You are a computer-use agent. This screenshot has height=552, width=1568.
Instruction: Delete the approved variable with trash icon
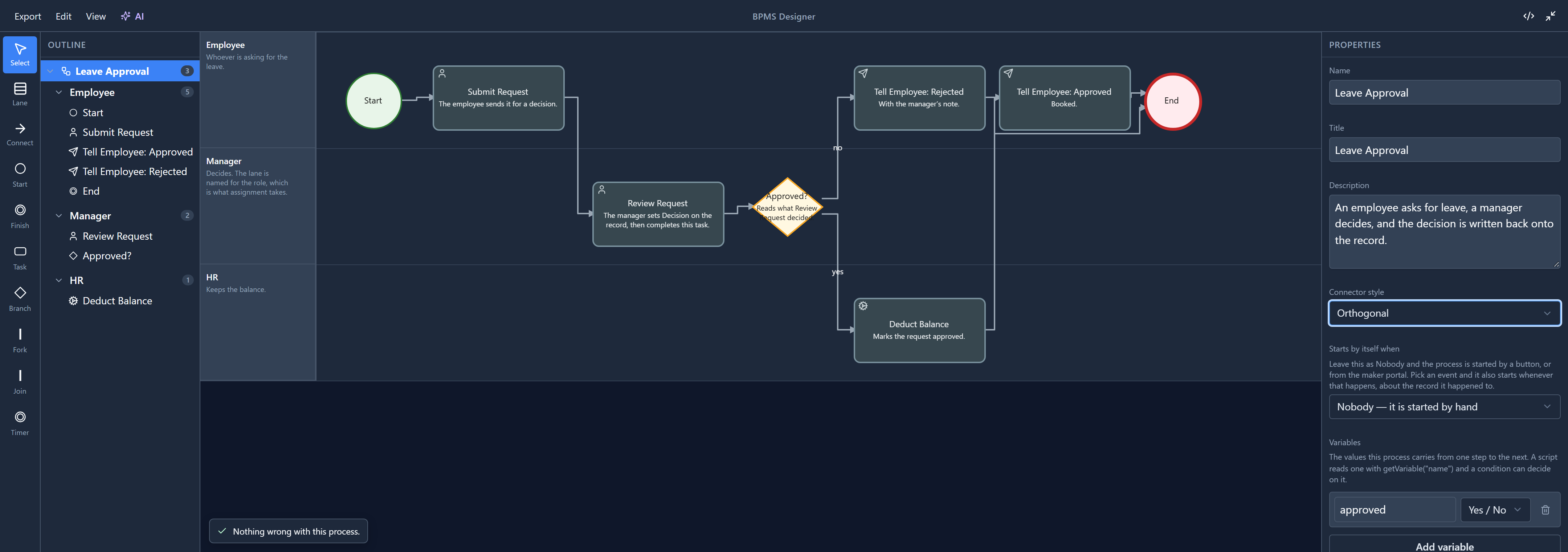(x=1545, y=510)
